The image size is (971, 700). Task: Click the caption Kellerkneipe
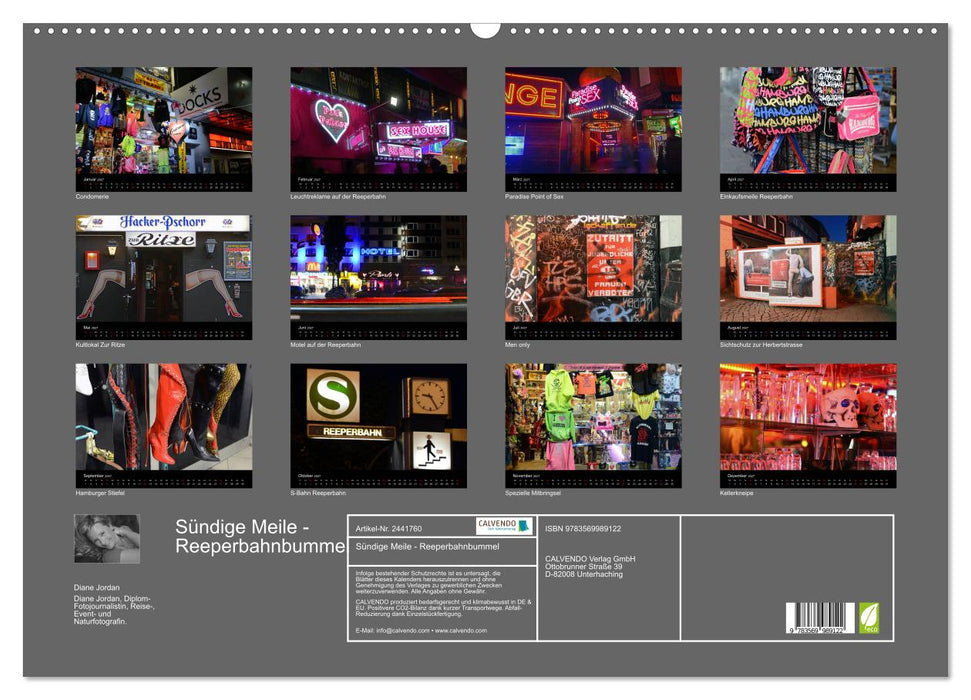(736, 493)
